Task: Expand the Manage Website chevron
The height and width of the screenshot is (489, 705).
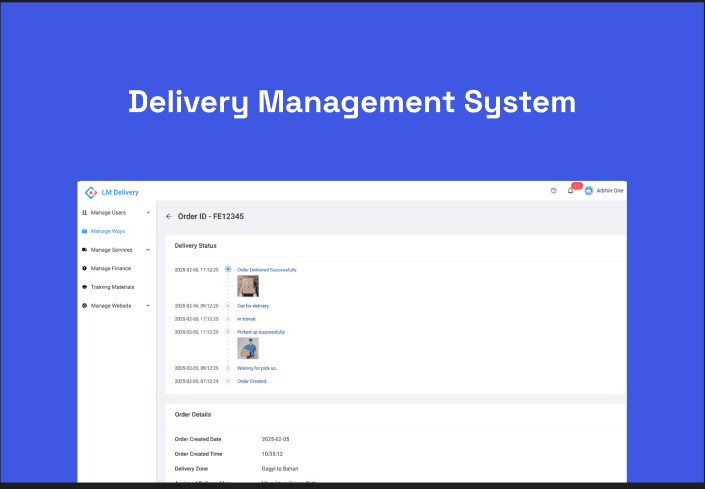Action: [x=148, y=305]
